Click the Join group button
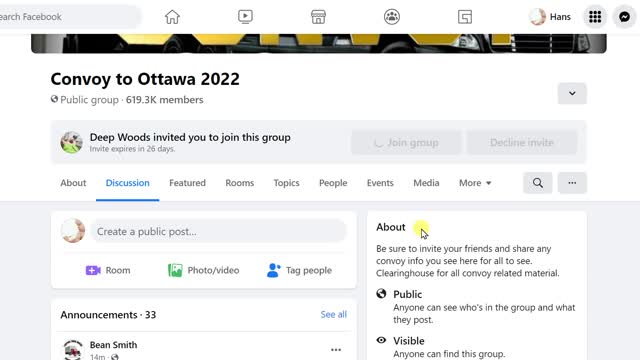This screenshot has width=640, height=360. 406,142
